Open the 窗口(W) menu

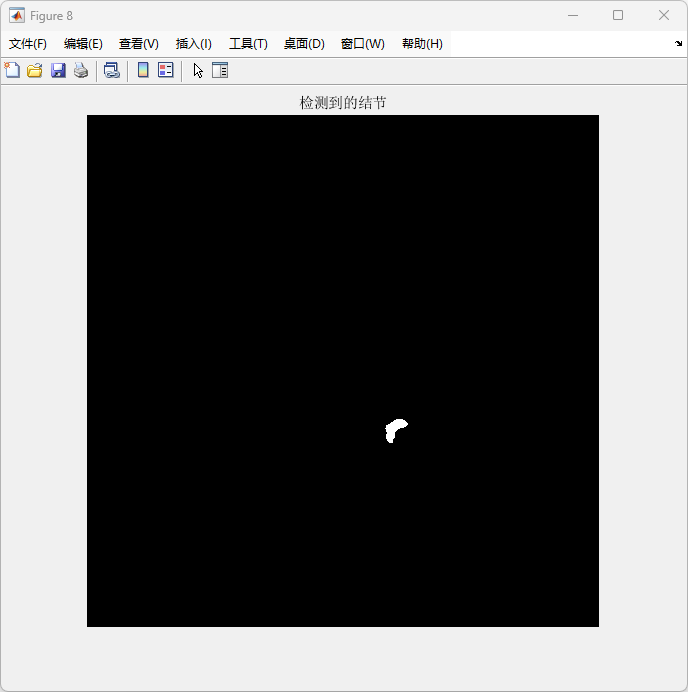pos(363,44)
